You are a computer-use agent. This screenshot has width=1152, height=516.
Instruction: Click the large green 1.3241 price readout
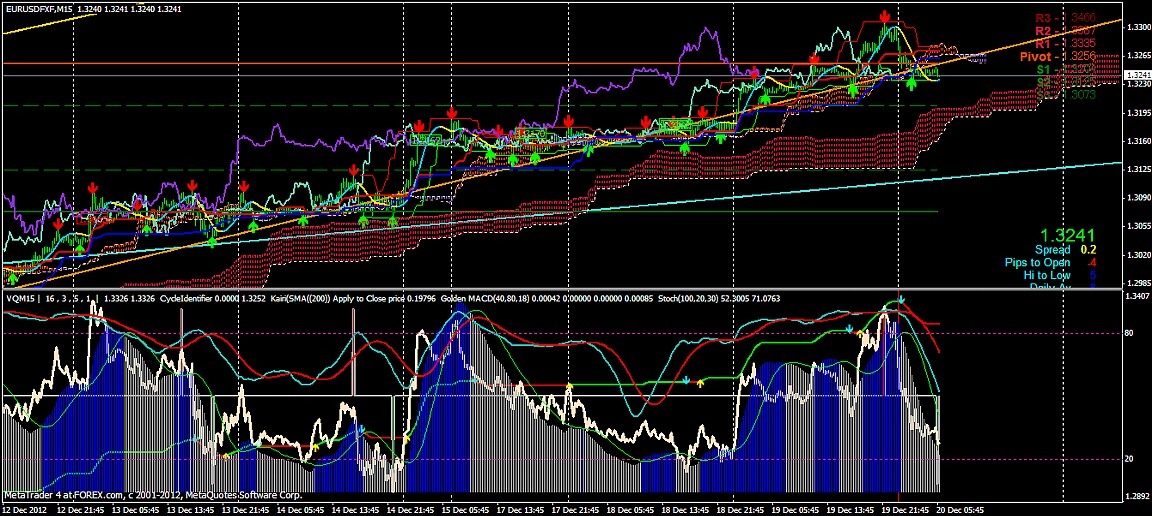pos(1070,235)
